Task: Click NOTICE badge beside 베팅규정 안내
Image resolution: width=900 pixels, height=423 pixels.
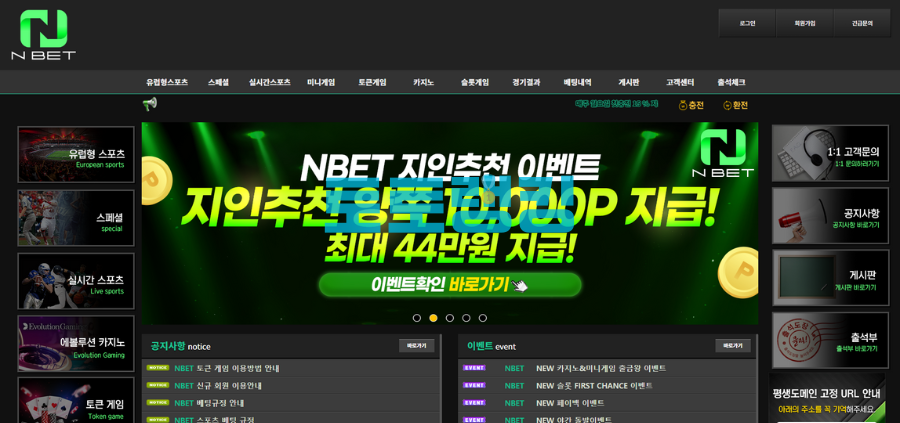Action: [x=158, y=402]
